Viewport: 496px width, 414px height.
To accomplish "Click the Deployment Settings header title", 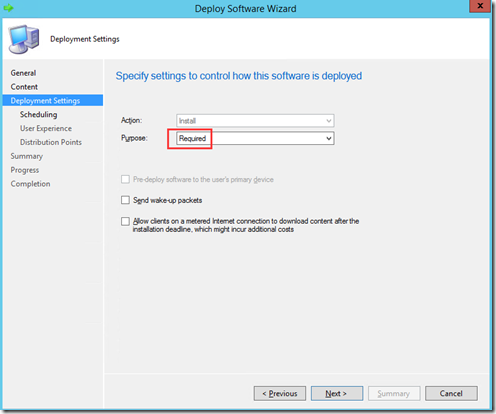I will [85, 39].
